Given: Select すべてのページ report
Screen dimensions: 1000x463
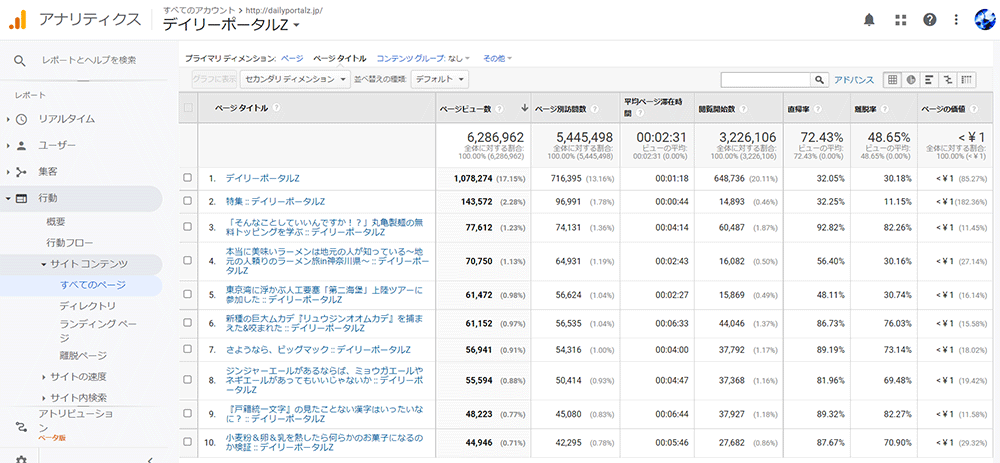Looking at the screenshot, I should (x=92, y=285).
